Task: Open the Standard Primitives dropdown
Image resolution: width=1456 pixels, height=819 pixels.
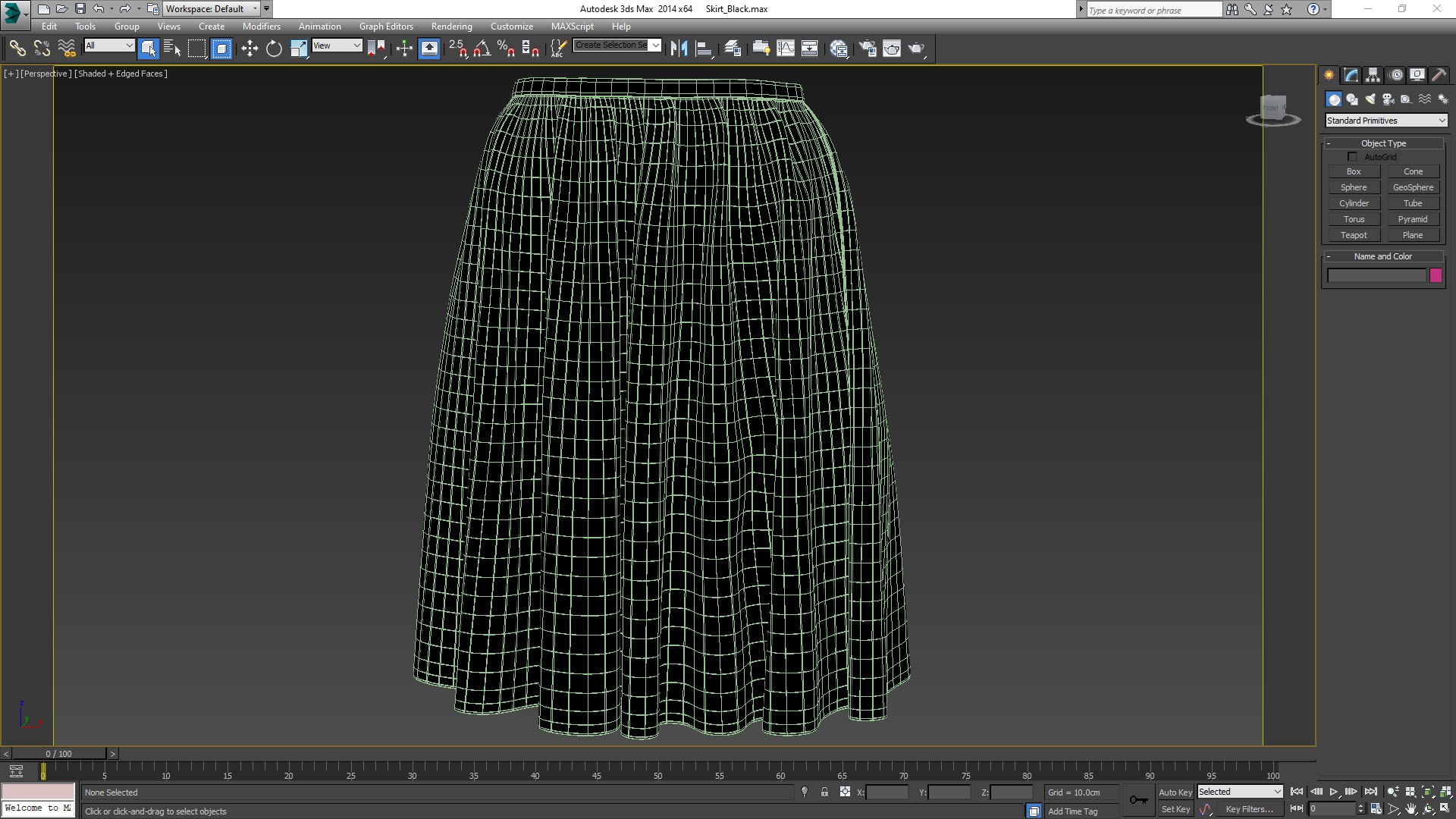Action: pos(1386,121)
